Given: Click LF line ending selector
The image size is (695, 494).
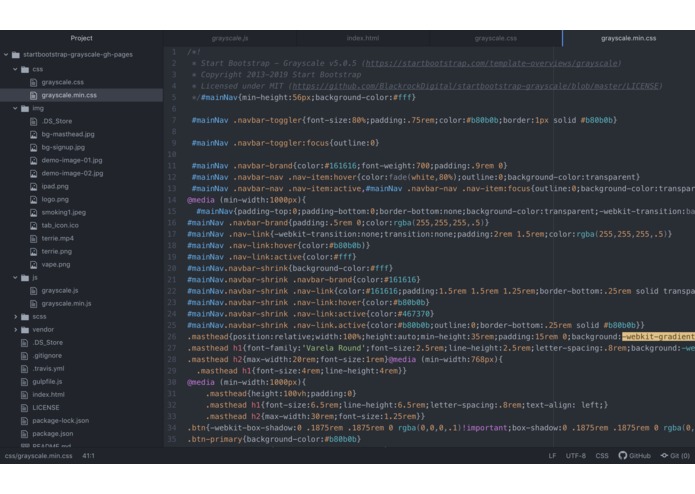Looking at the screenshot, I should (552, 455).
